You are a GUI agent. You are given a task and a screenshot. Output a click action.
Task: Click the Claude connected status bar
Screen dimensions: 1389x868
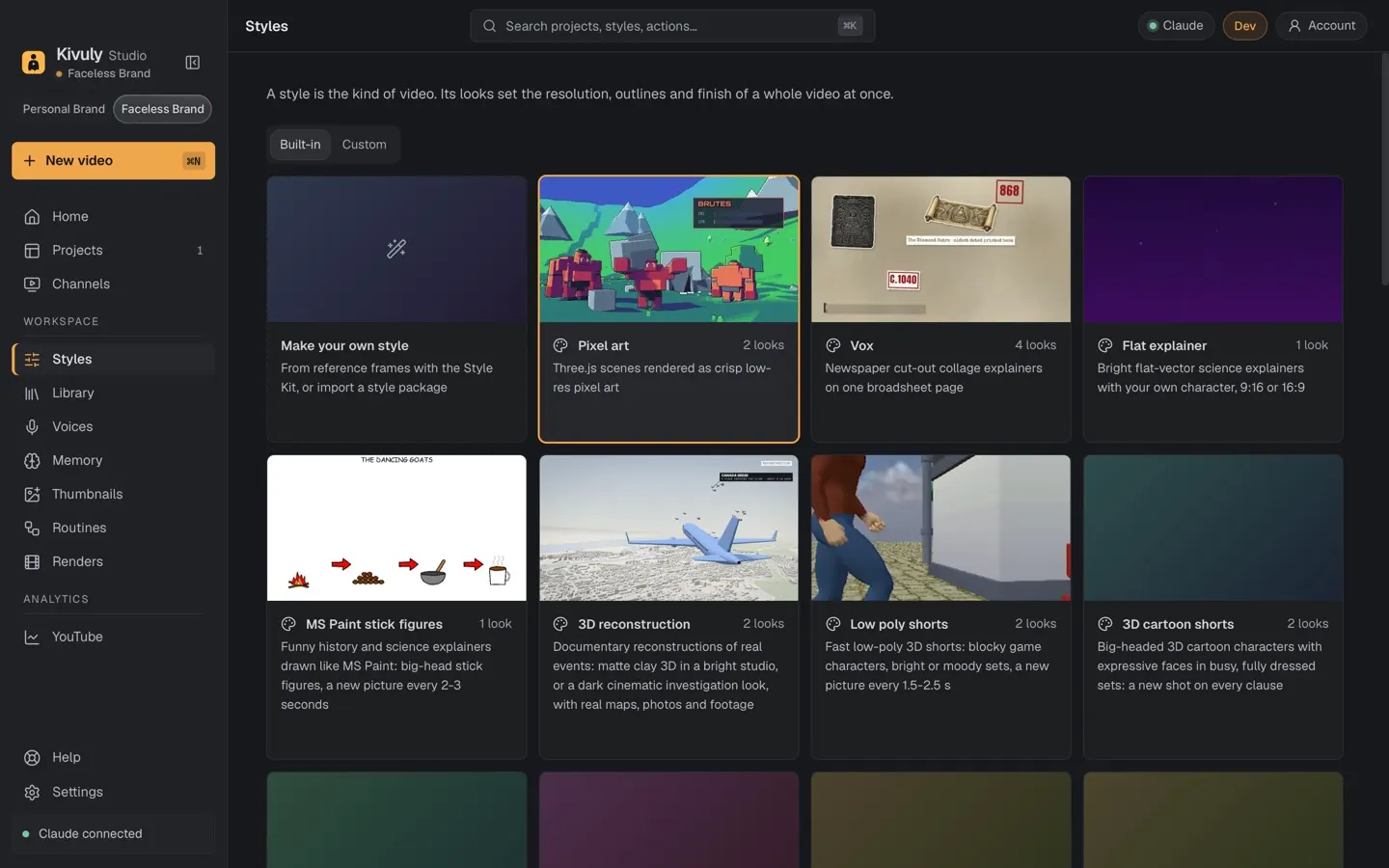113,834
